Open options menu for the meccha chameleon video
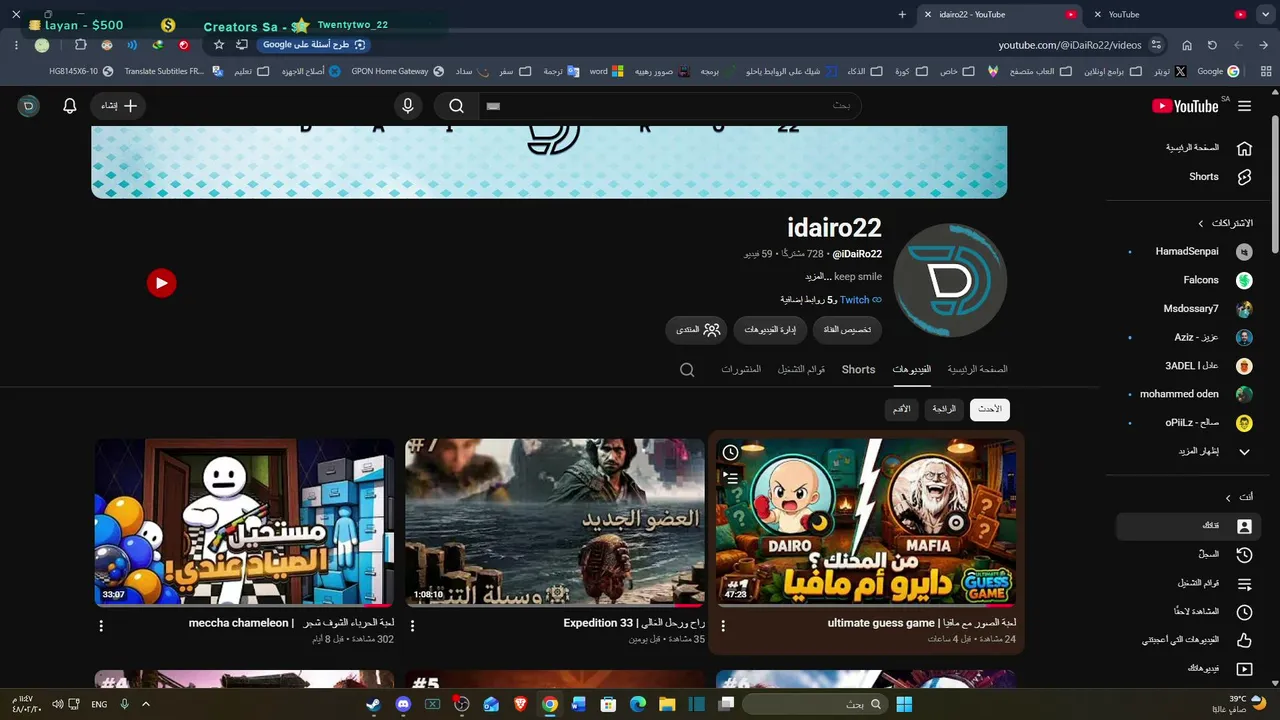 tap(101, 626)
